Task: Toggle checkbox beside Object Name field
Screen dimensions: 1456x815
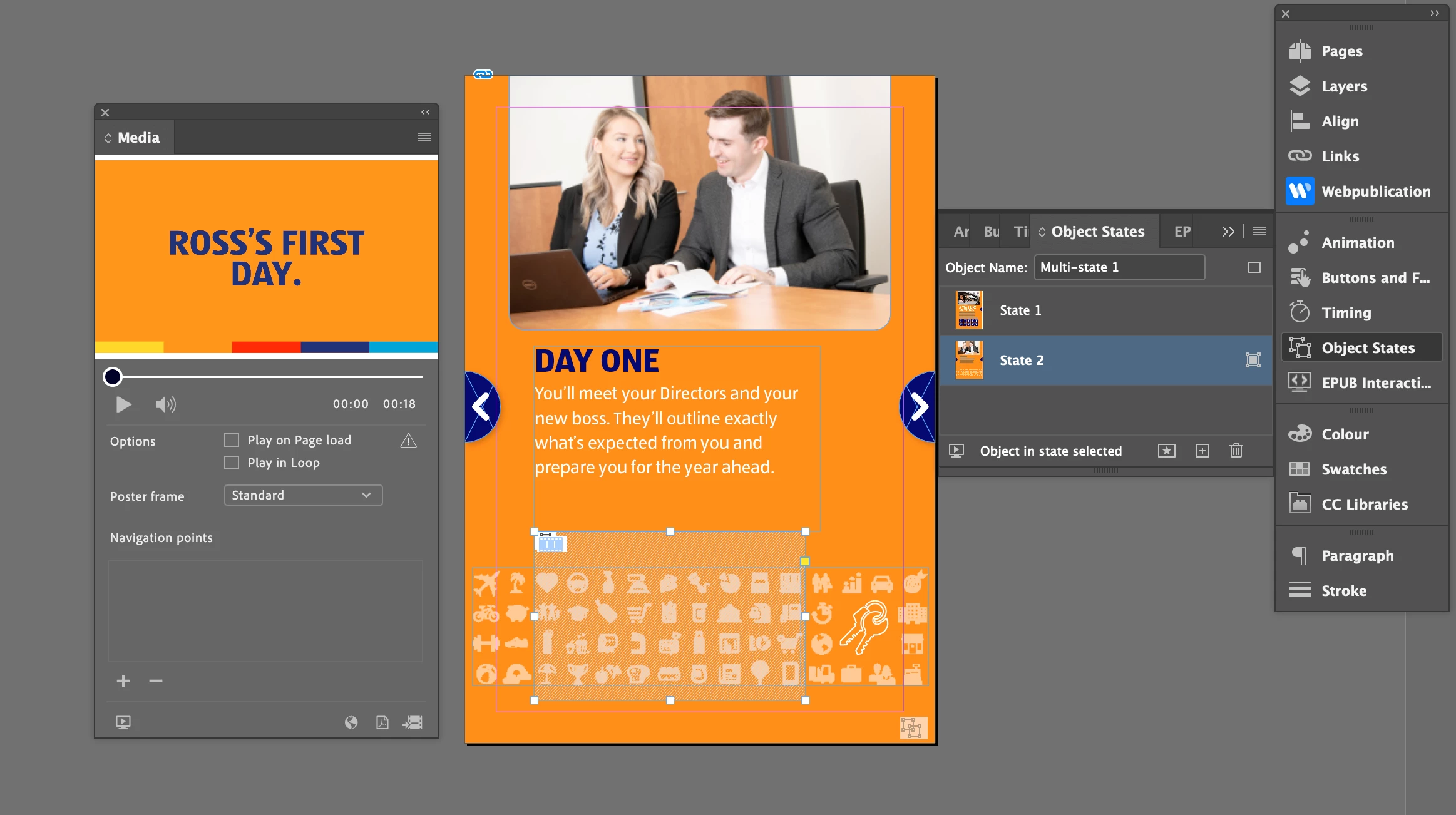Action: [1254, 267]
